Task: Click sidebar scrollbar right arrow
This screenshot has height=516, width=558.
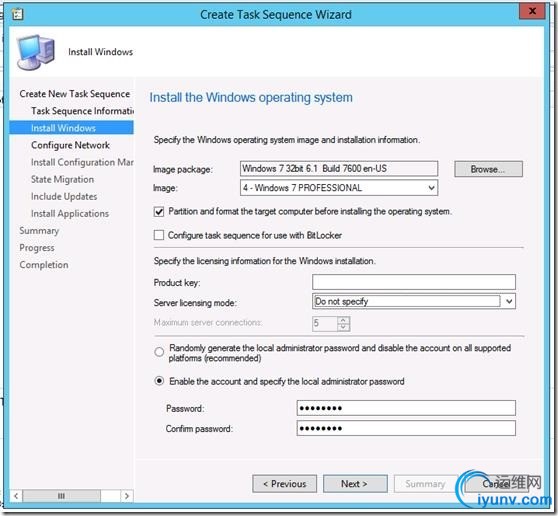Action: click(127, 496)
